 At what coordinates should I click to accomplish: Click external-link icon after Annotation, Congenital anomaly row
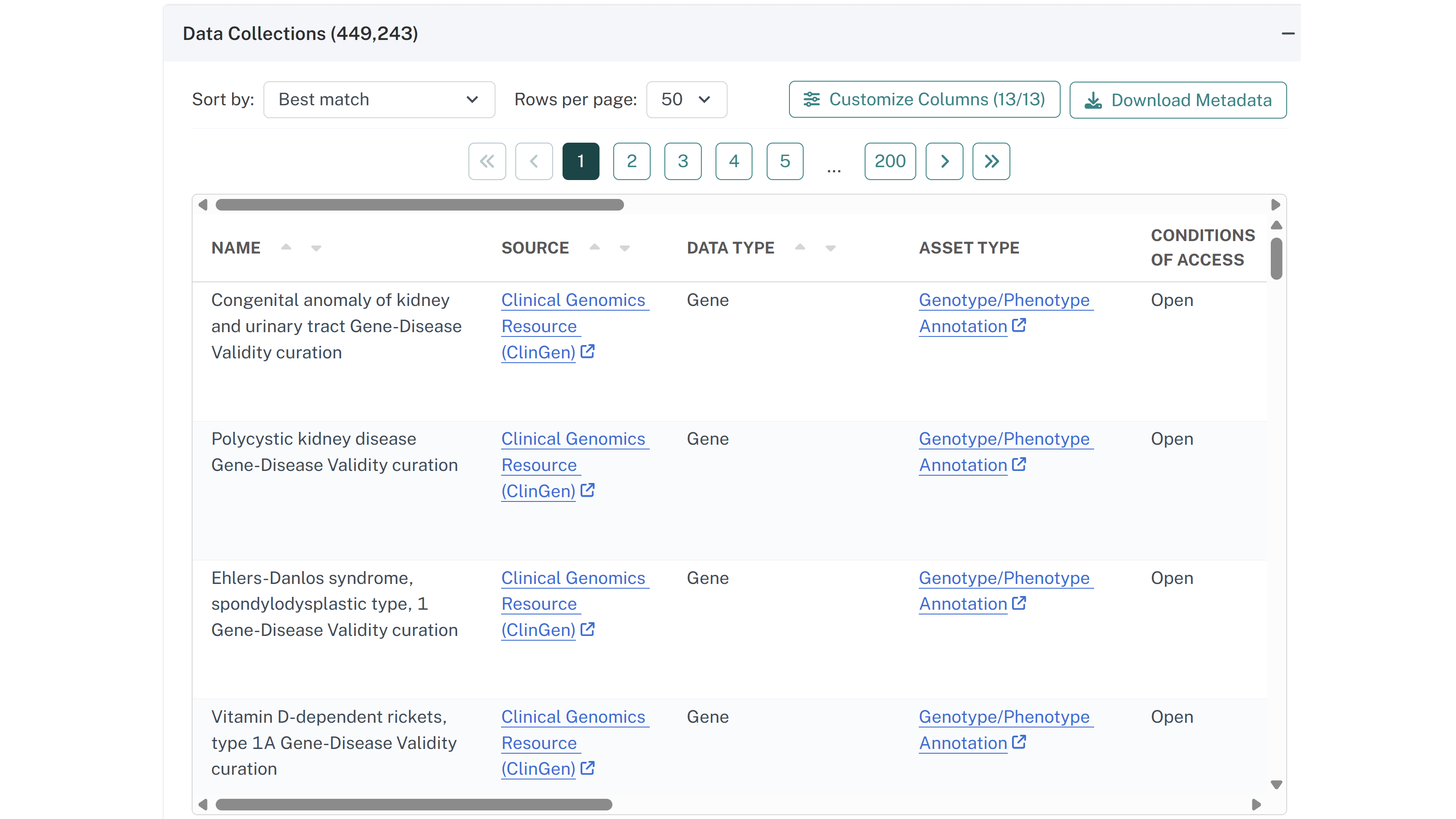point(1019,326)
